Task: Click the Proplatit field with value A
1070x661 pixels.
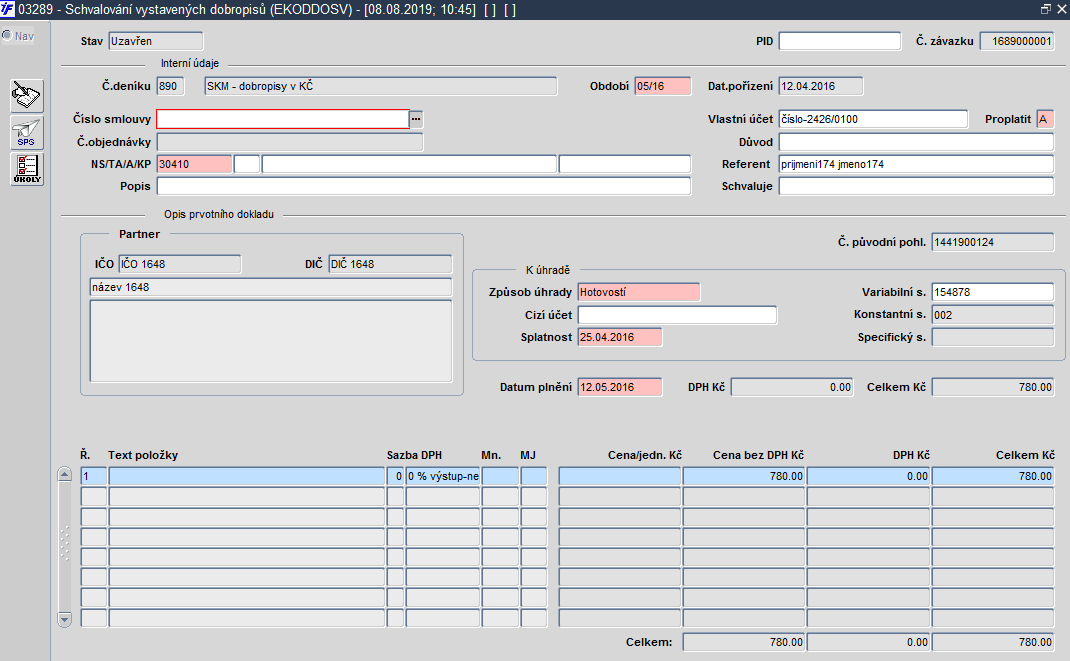Action: tap(1045, 119)
